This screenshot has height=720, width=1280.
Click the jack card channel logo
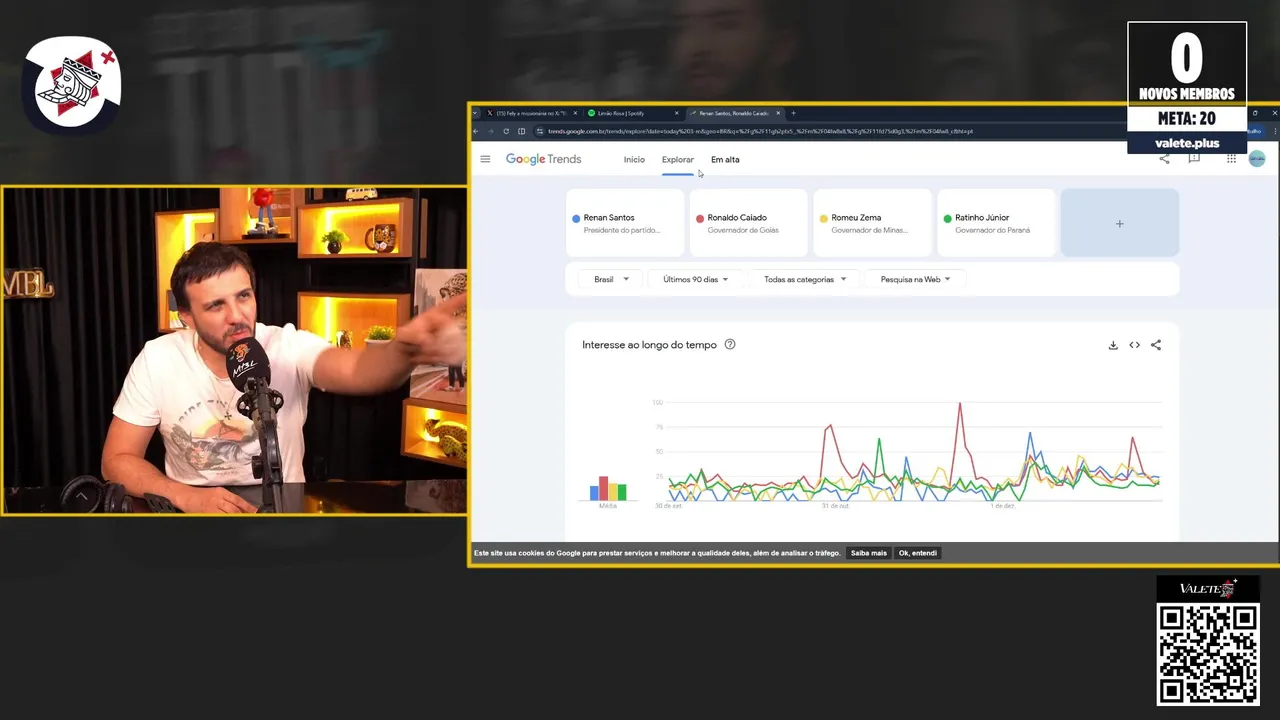72,86
